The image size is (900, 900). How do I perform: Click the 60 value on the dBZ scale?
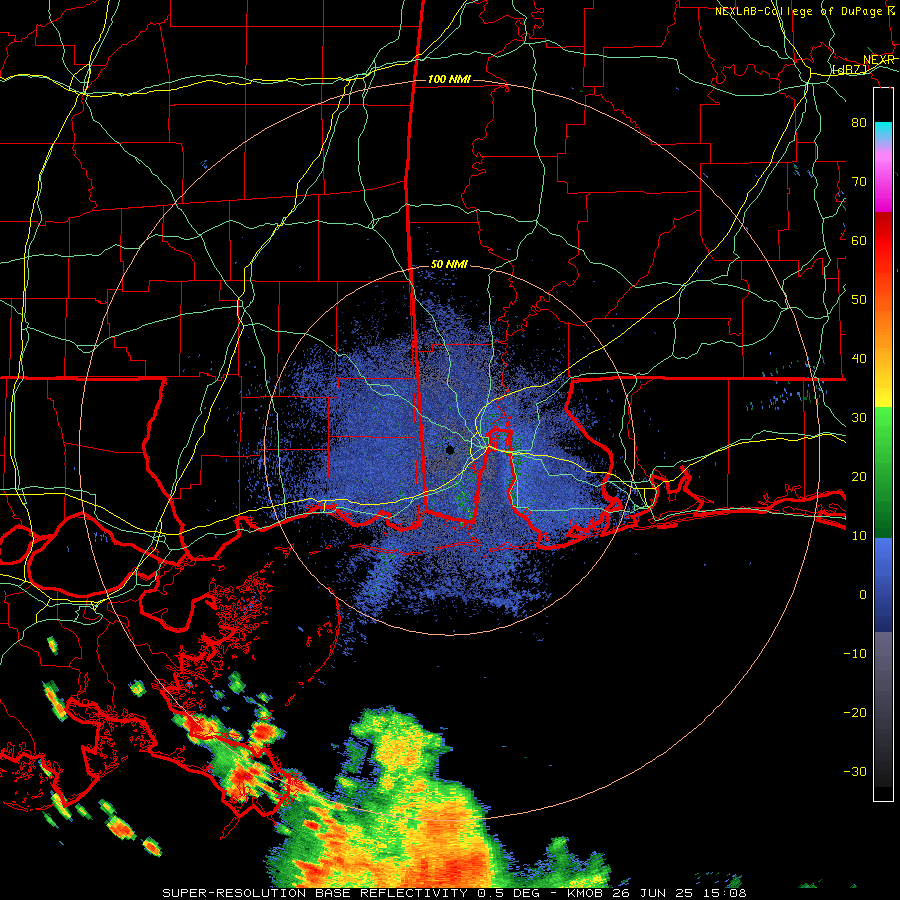tap(859, 240)
